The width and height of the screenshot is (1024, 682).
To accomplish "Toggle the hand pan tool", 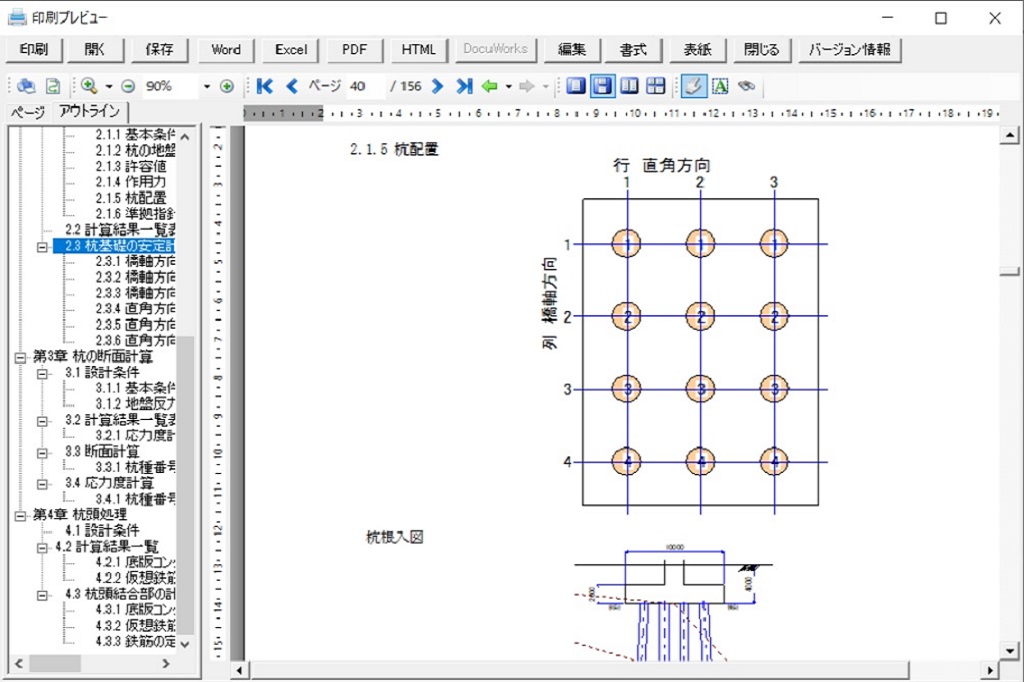I will click(x=694, y=86).
